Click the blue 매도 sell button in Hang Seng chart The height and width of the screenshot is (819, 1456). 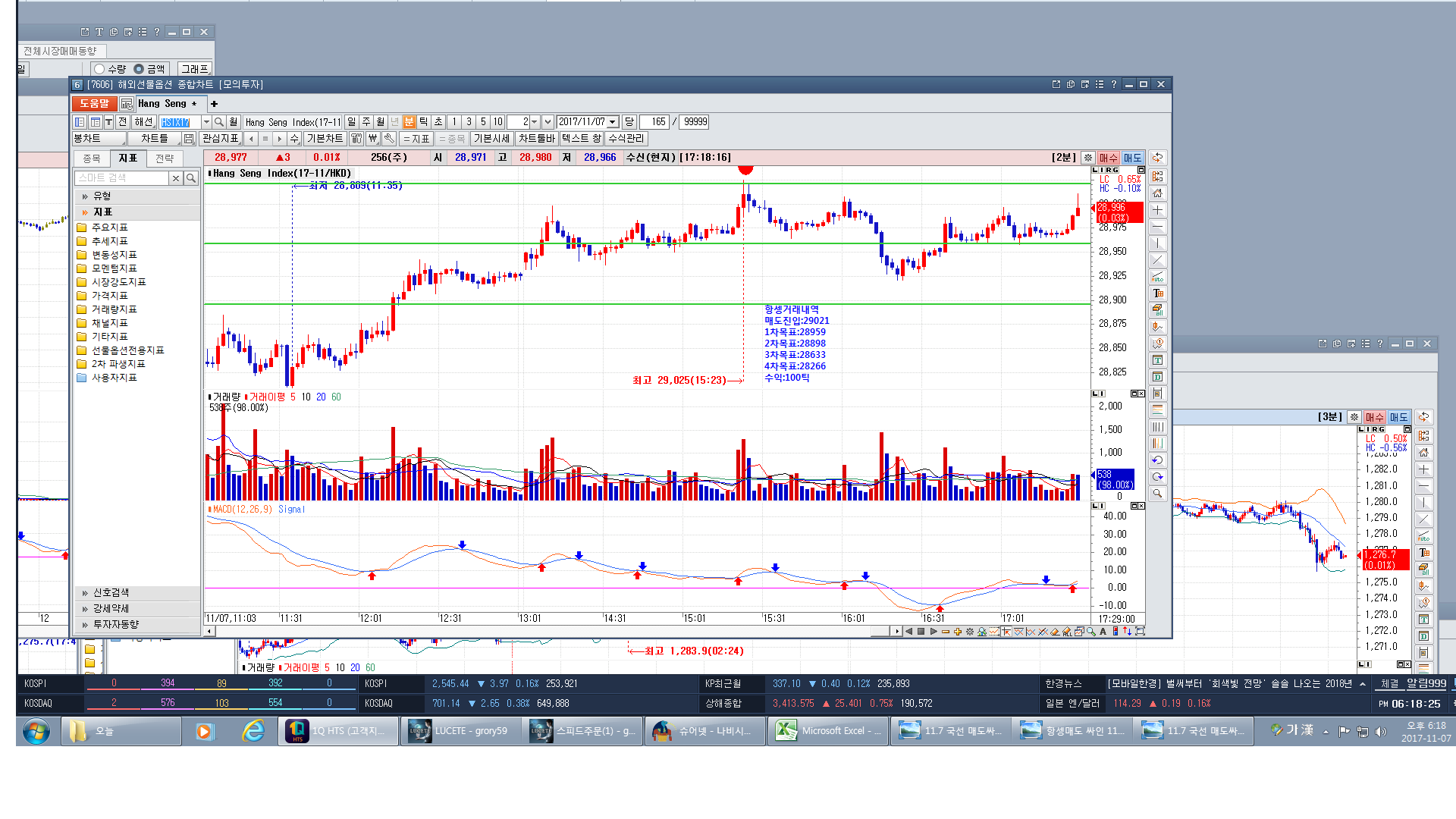tap(1132, 158)
